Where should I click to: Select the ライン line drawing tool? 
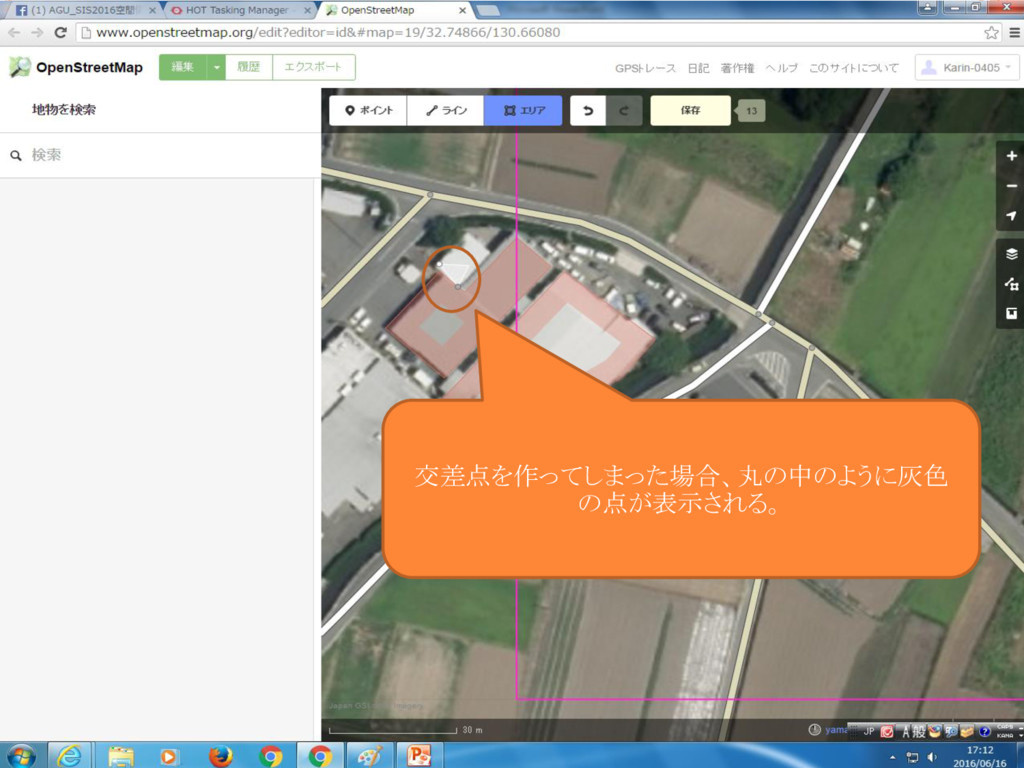[445, 110]
